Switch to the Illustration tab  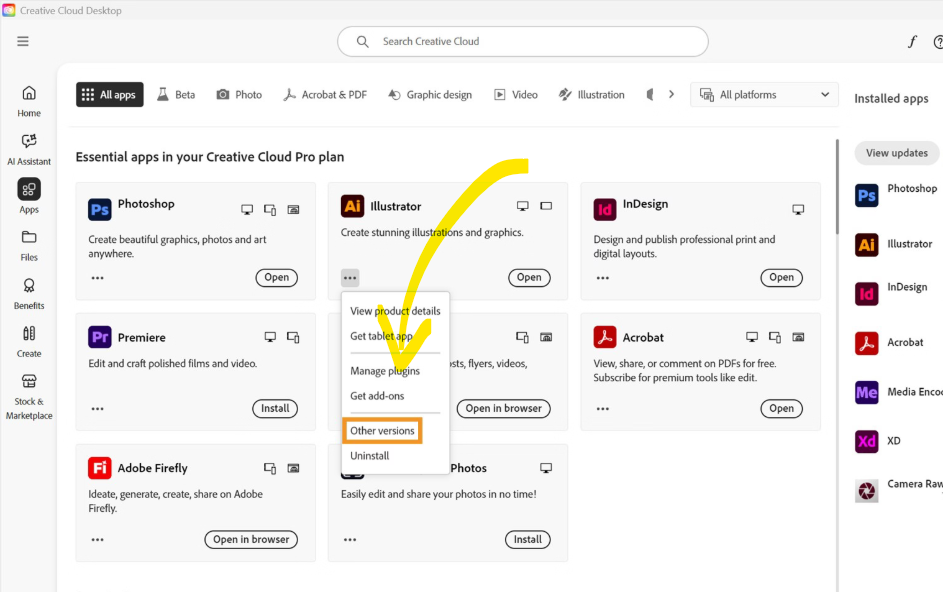[592, 94]
